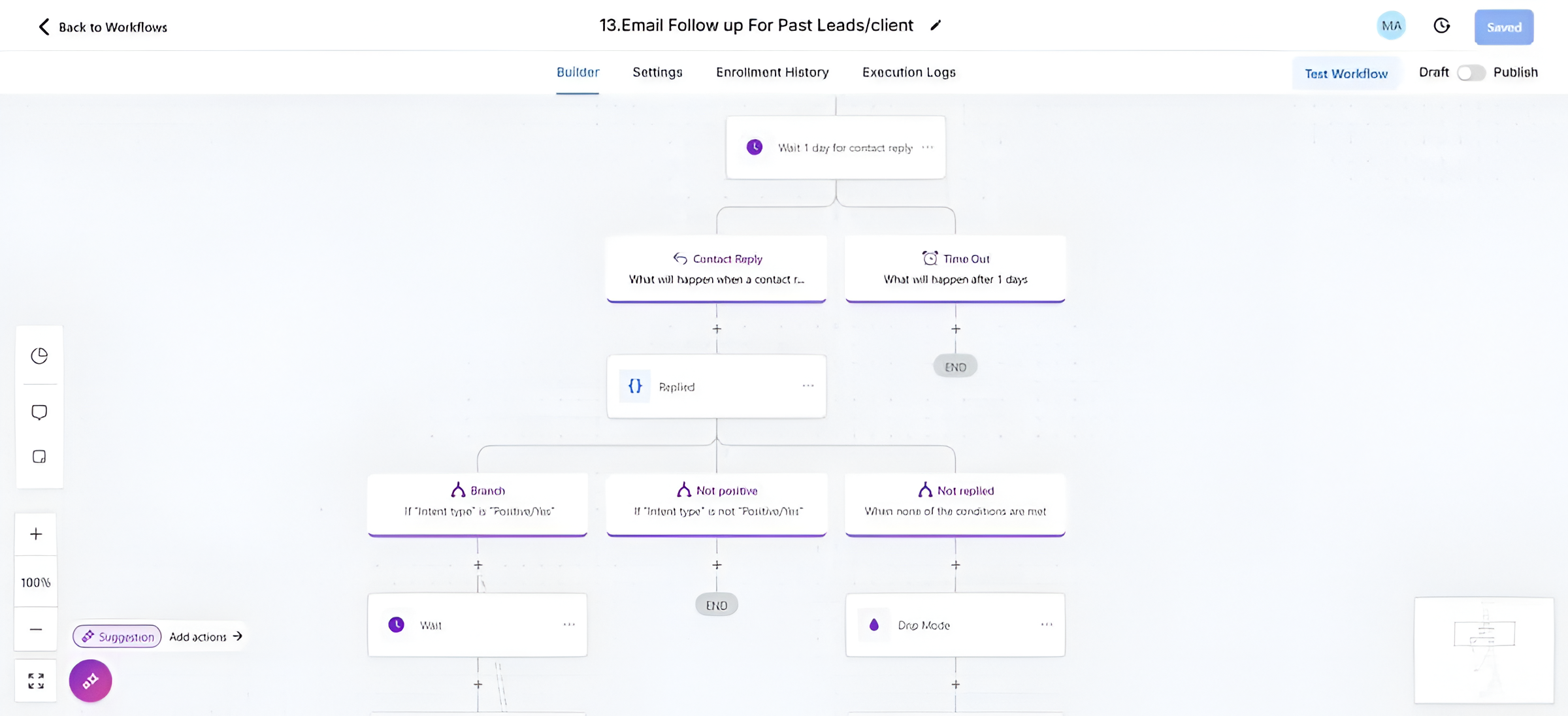
Task: Add action below Time Out branch
Action: pyautogui.click(x=955, y=329)
